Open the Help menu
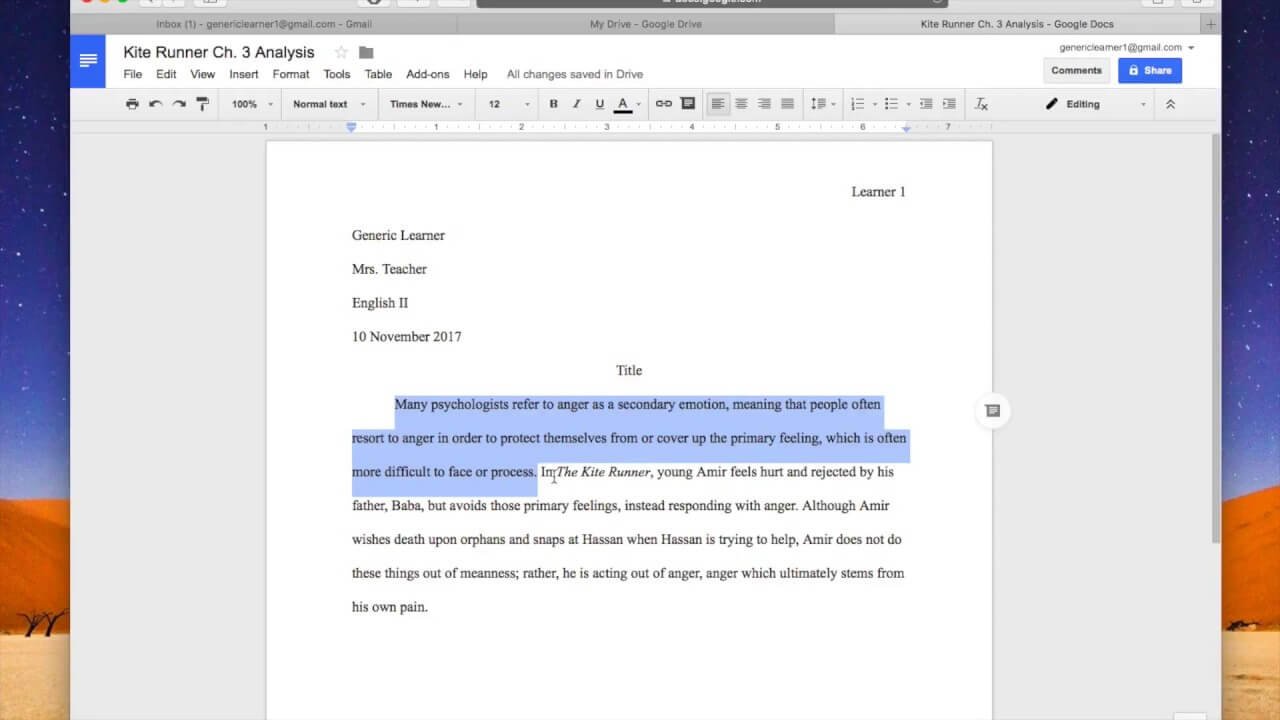Viewport: 1280px width, 720px height. point(476,74)
